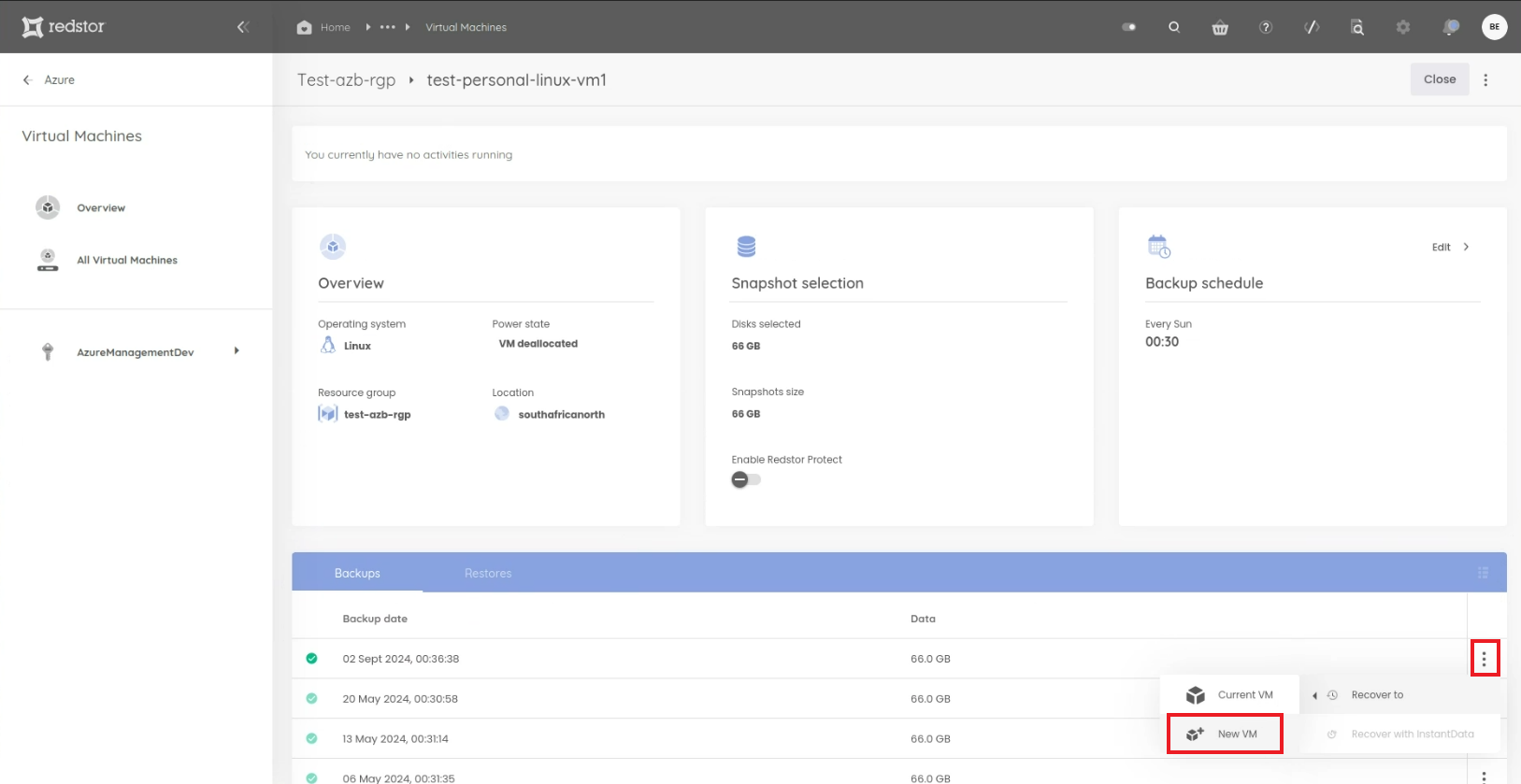The height and width of the screenshot is (784, 1521).
Task: Click the Home breadcrumb icon
Action: coord(304,27)
